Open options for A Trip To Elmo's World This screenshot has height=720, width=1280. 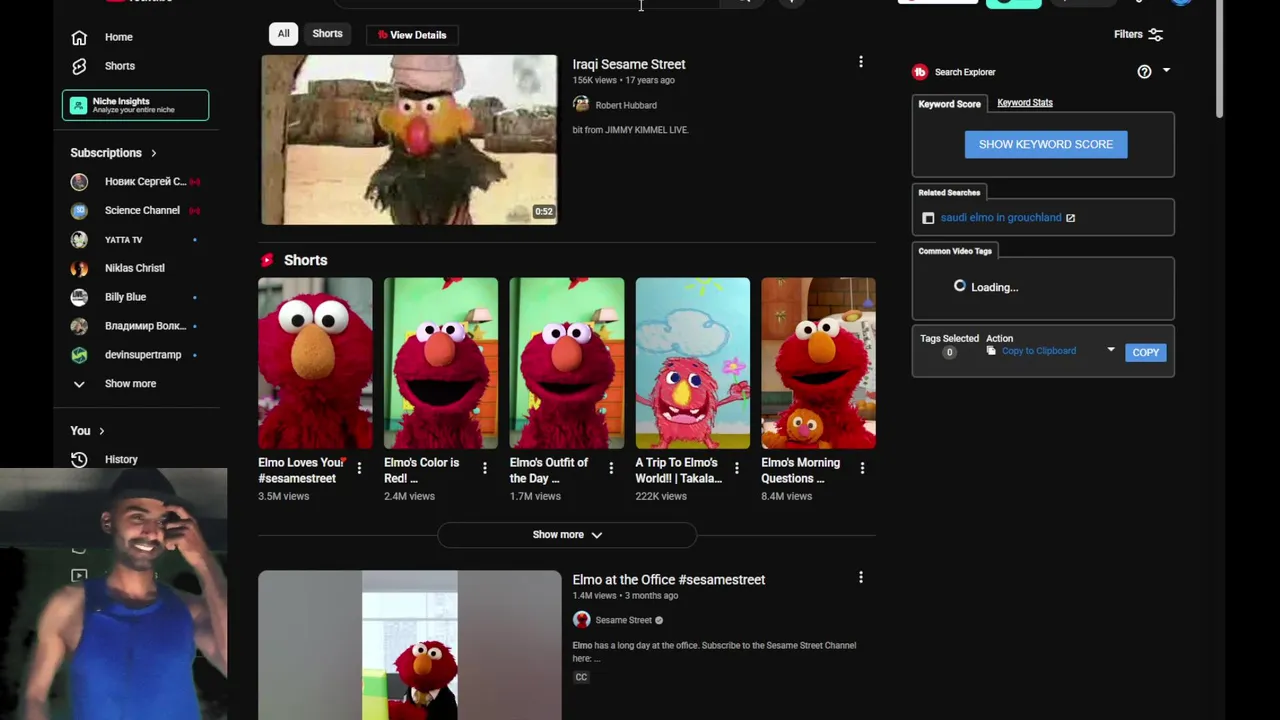pos(737,468)
